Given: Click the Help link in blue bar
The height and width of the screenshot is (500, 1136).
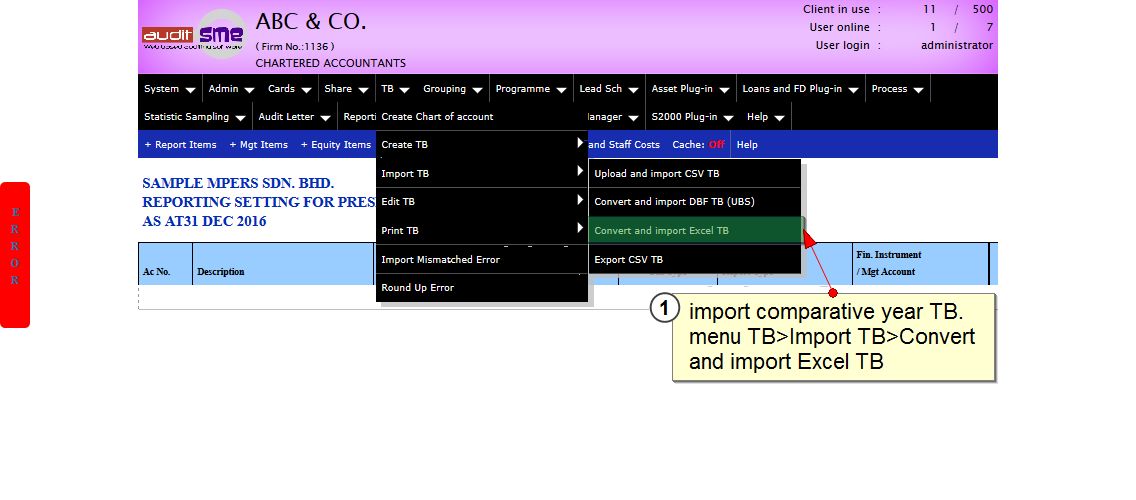Looking at the screenshot, I should [747, 144].
